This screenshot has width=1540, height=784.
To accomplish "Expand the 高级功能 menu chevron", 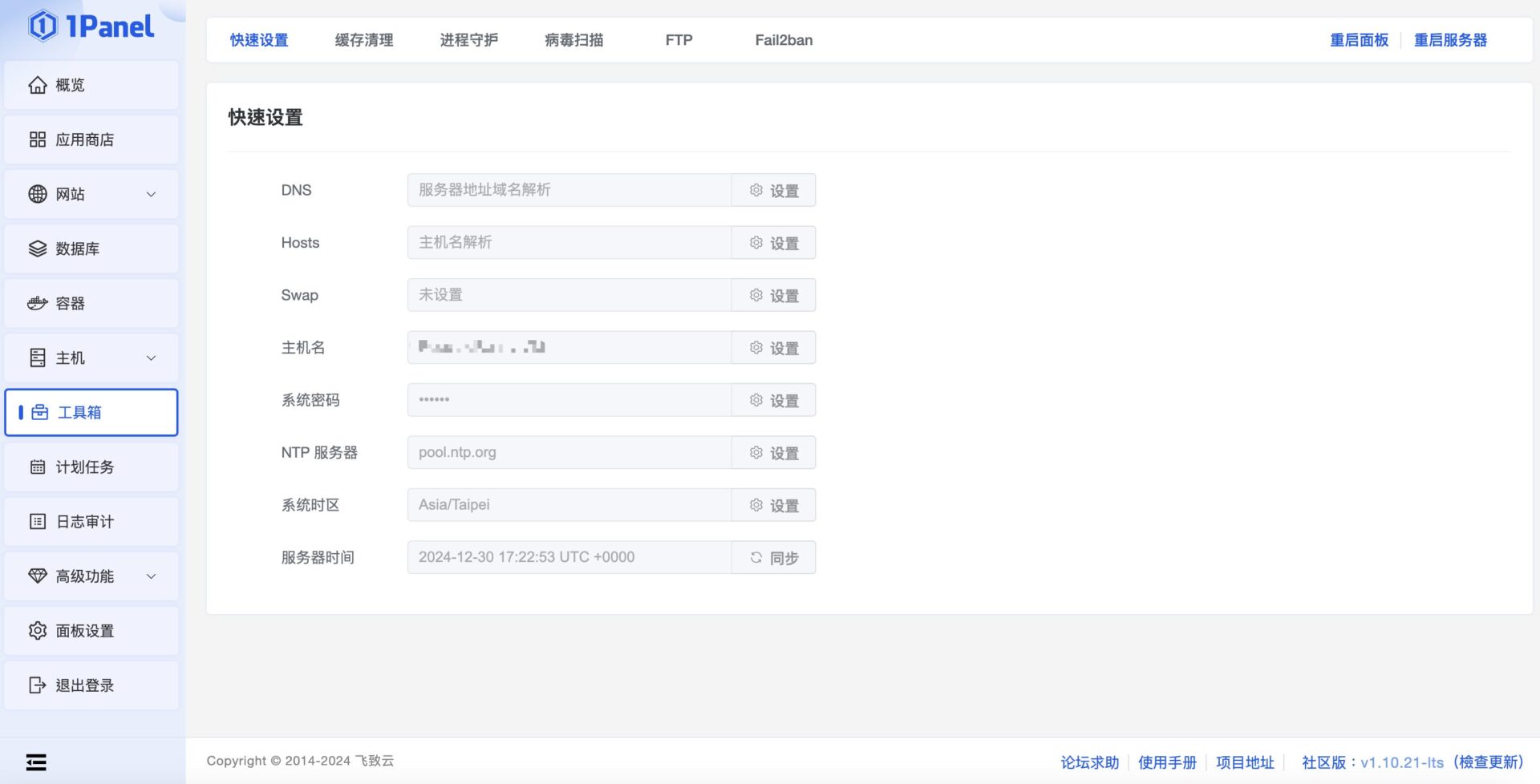I will 151,576.
